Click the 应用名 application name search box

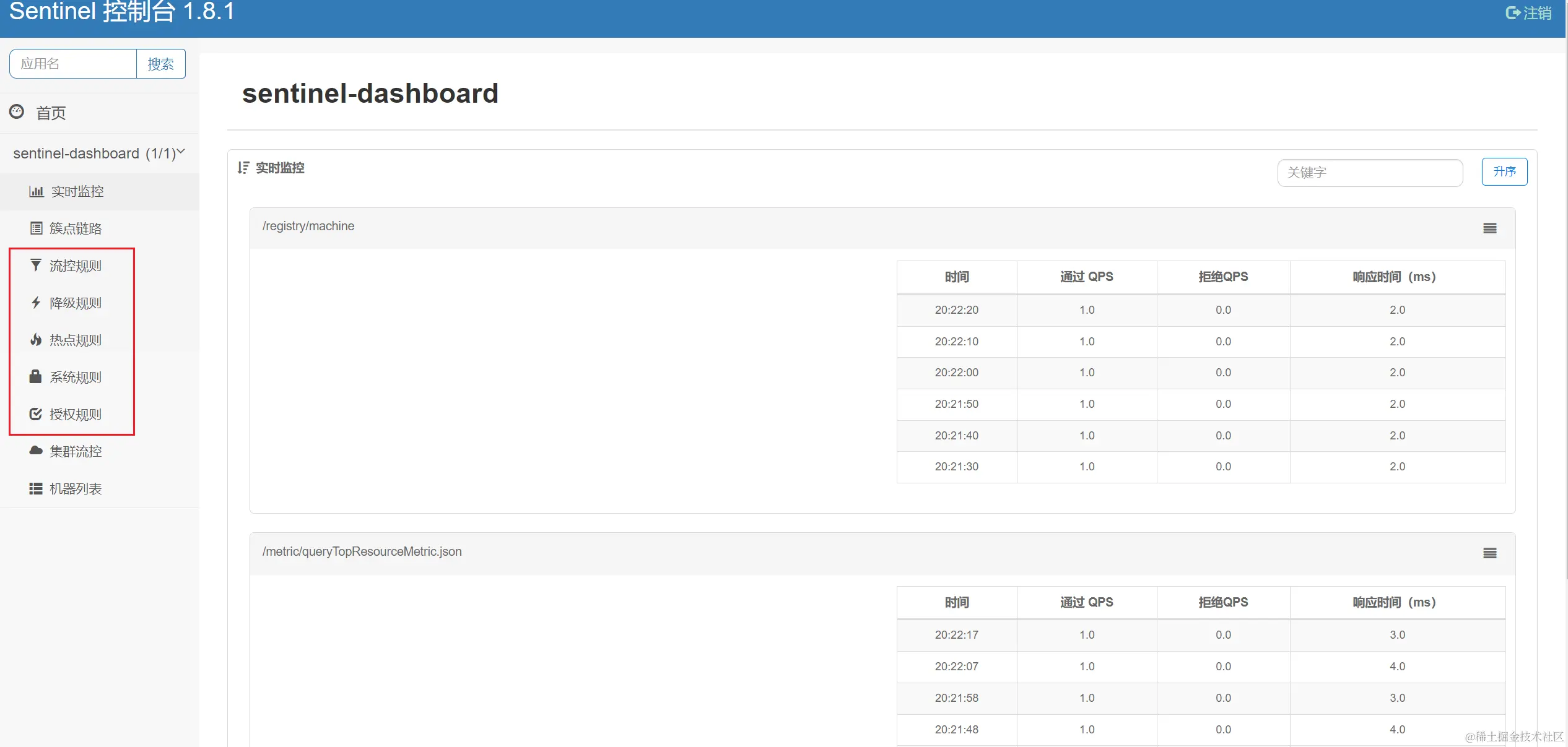(72, 63)
